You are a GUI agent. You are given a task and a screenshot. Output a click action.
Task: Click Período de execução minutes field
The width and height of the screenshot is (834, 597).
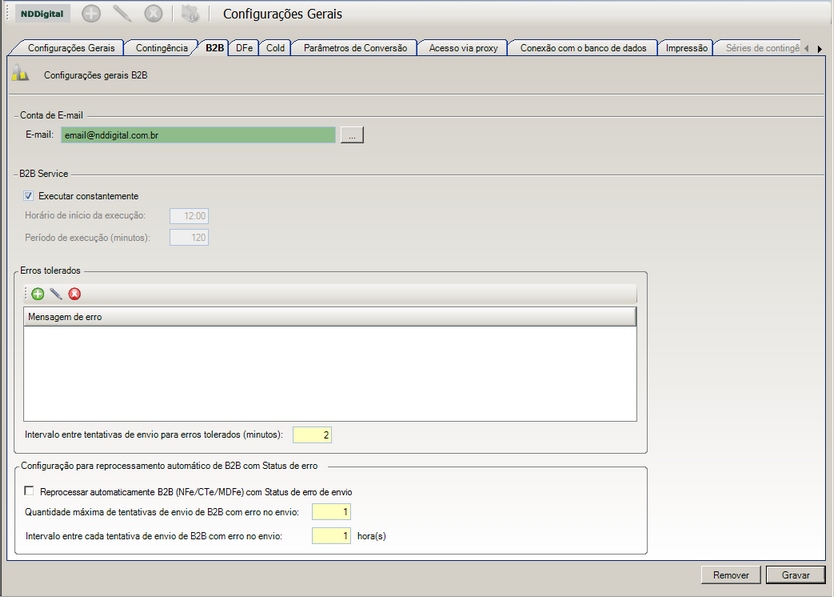pyautogui.click(x=189, y=238)
